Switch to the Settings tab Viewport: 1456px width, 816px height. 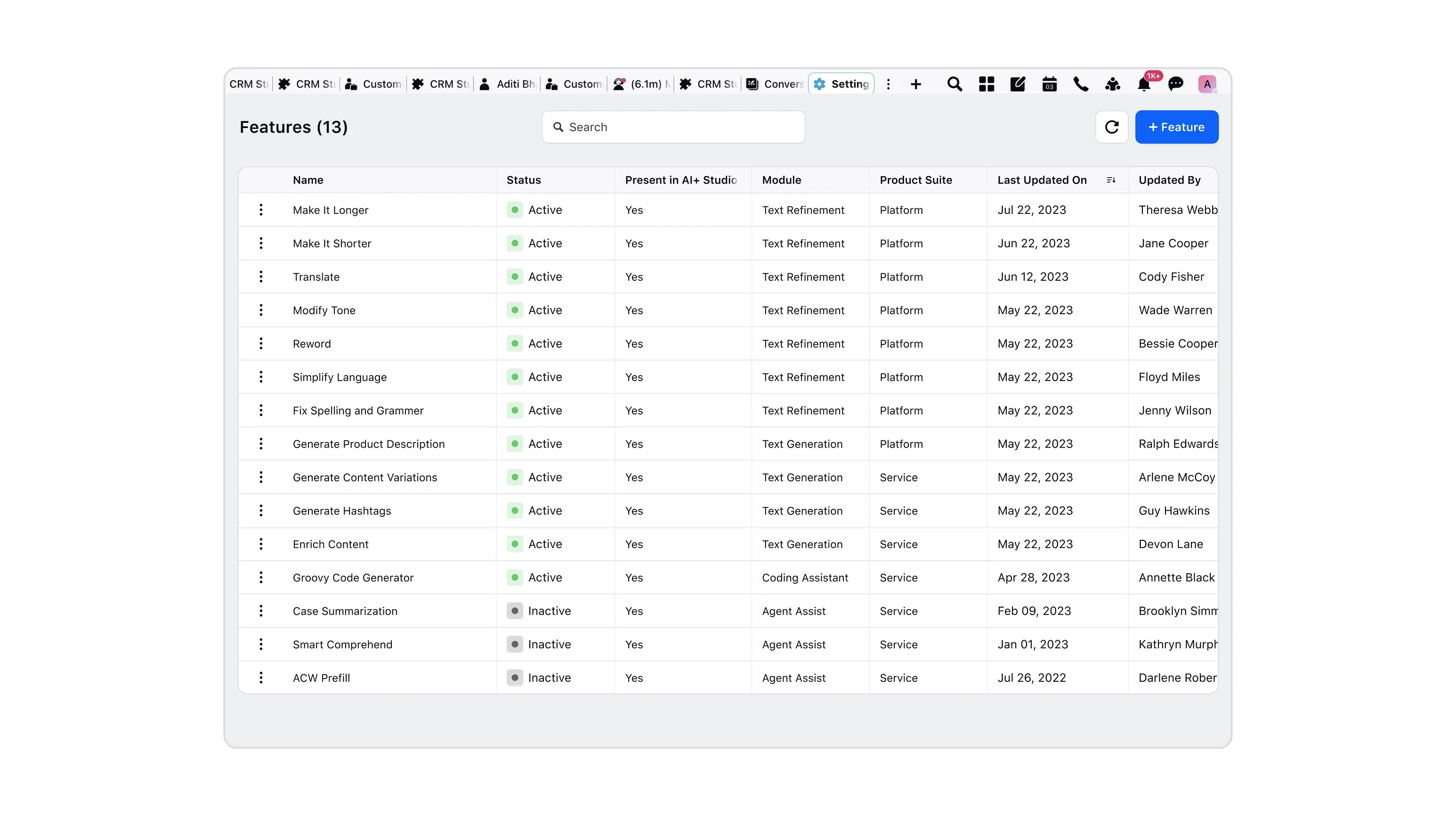[x=841, y=84]
